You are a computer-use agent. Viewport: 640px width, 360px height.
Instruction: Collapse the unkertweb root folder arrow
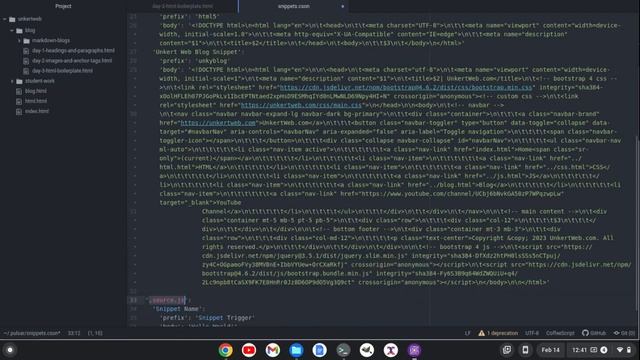pos(5,19)
